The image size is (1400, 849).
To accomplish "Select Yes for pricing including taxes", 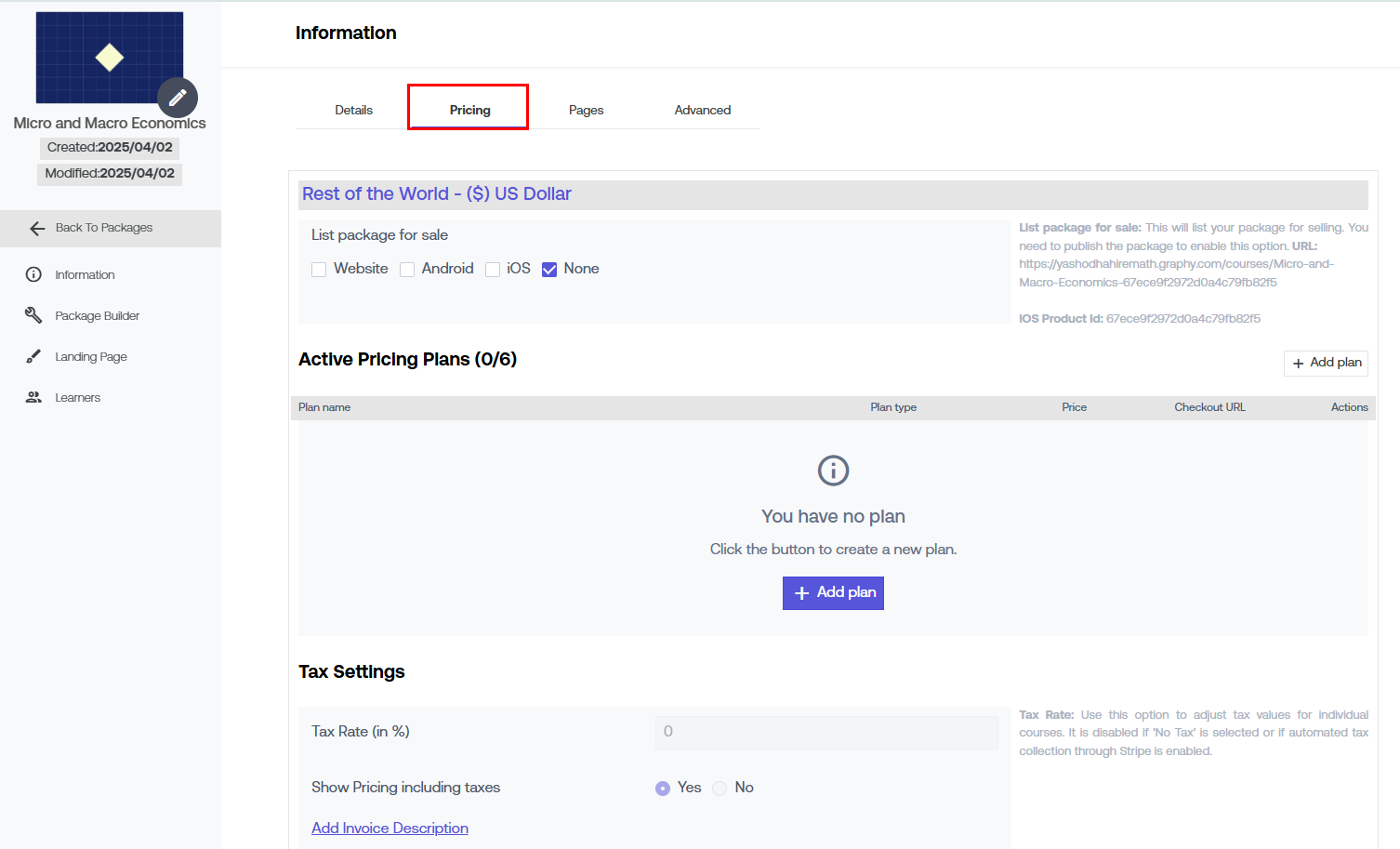I will tap(663, 789).
